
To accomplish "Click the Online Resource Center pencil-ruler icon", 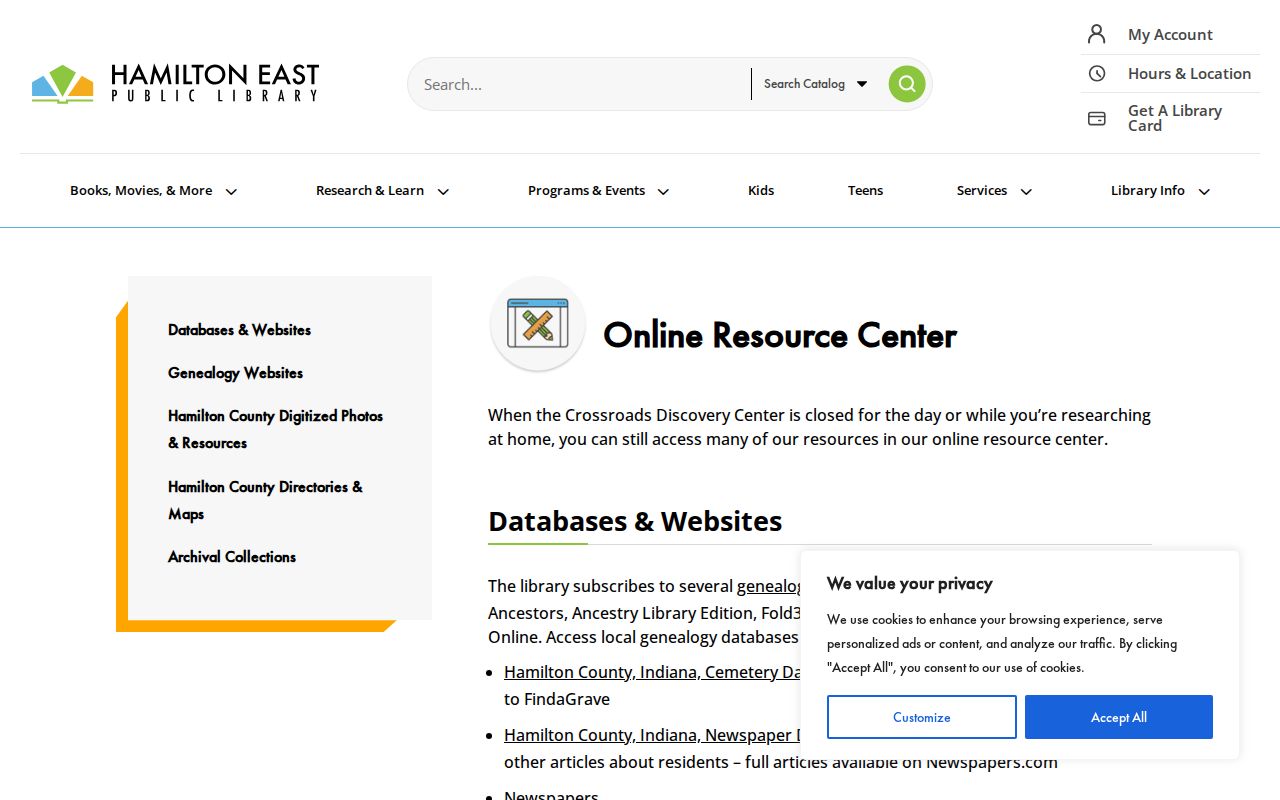I will coord(538,324).
